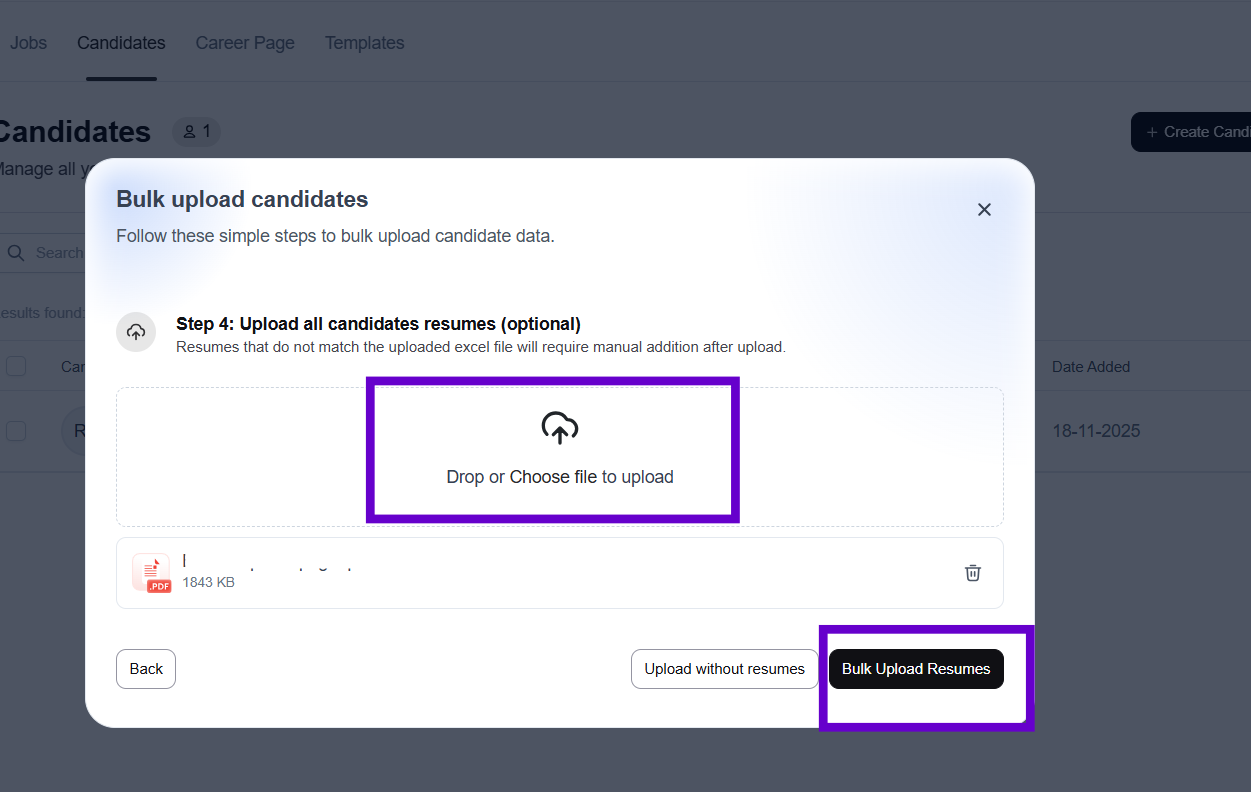This screenshot has height=792, width=1251.
Task: Select the Candidates tab
Action: tap(121, 43)
